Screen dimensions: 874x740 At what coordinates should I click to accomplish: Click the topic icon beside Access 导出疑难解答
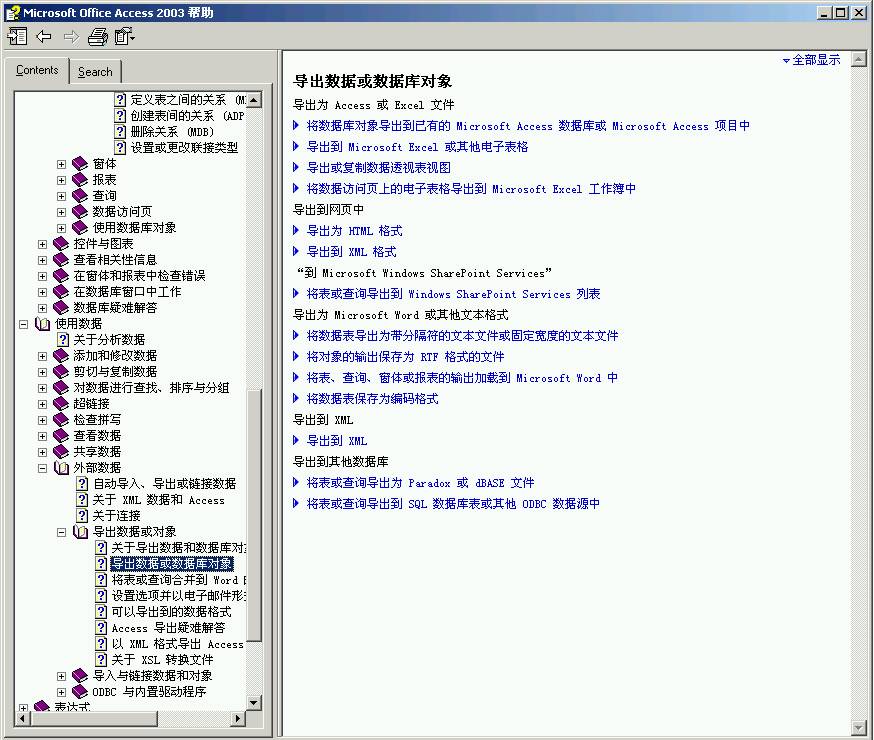click(x=101, y=628)
